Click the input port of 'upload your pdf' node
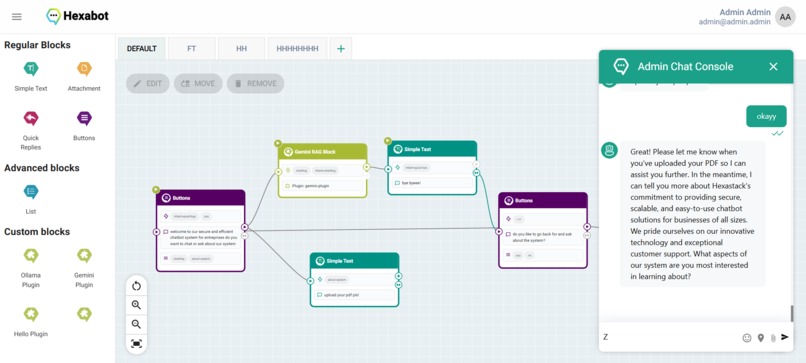 point(310,281)
